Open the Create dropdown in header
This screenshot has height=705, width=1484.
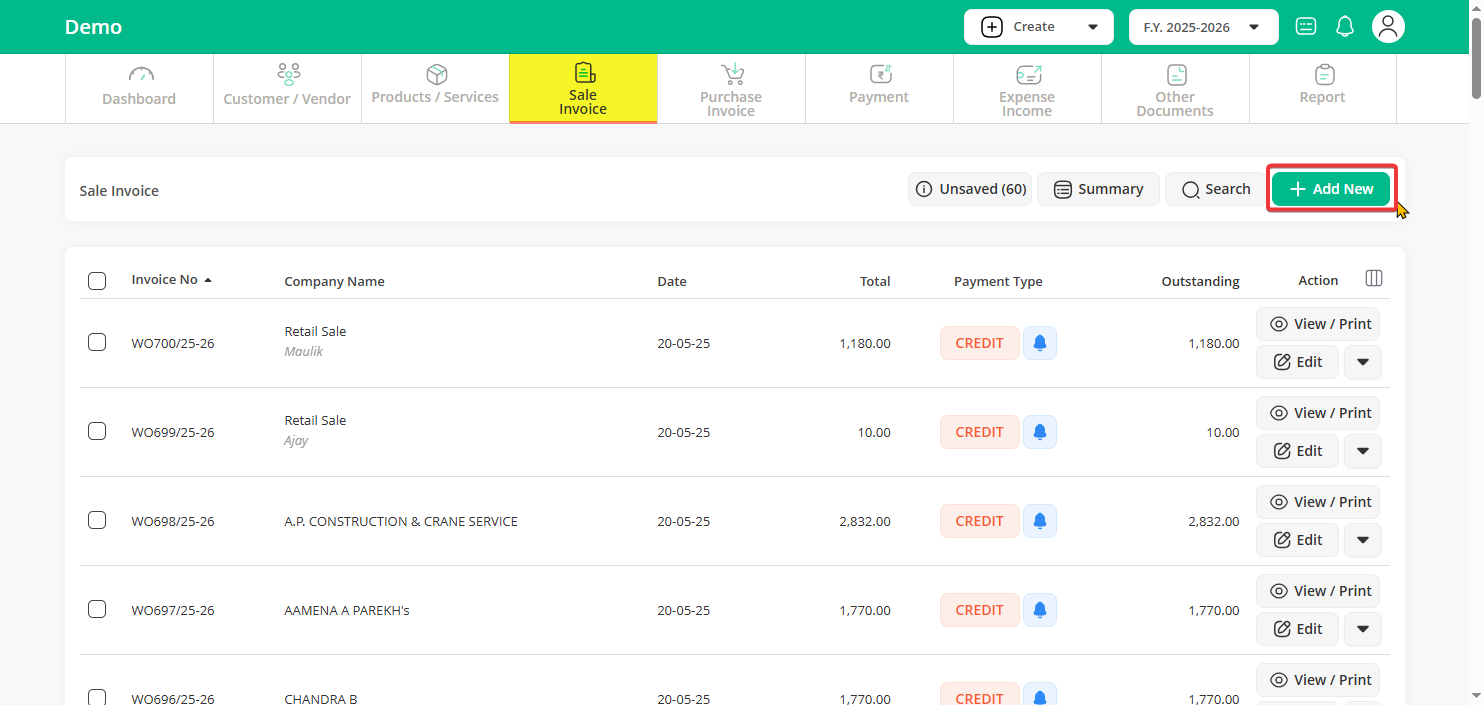coord(1038,27)
